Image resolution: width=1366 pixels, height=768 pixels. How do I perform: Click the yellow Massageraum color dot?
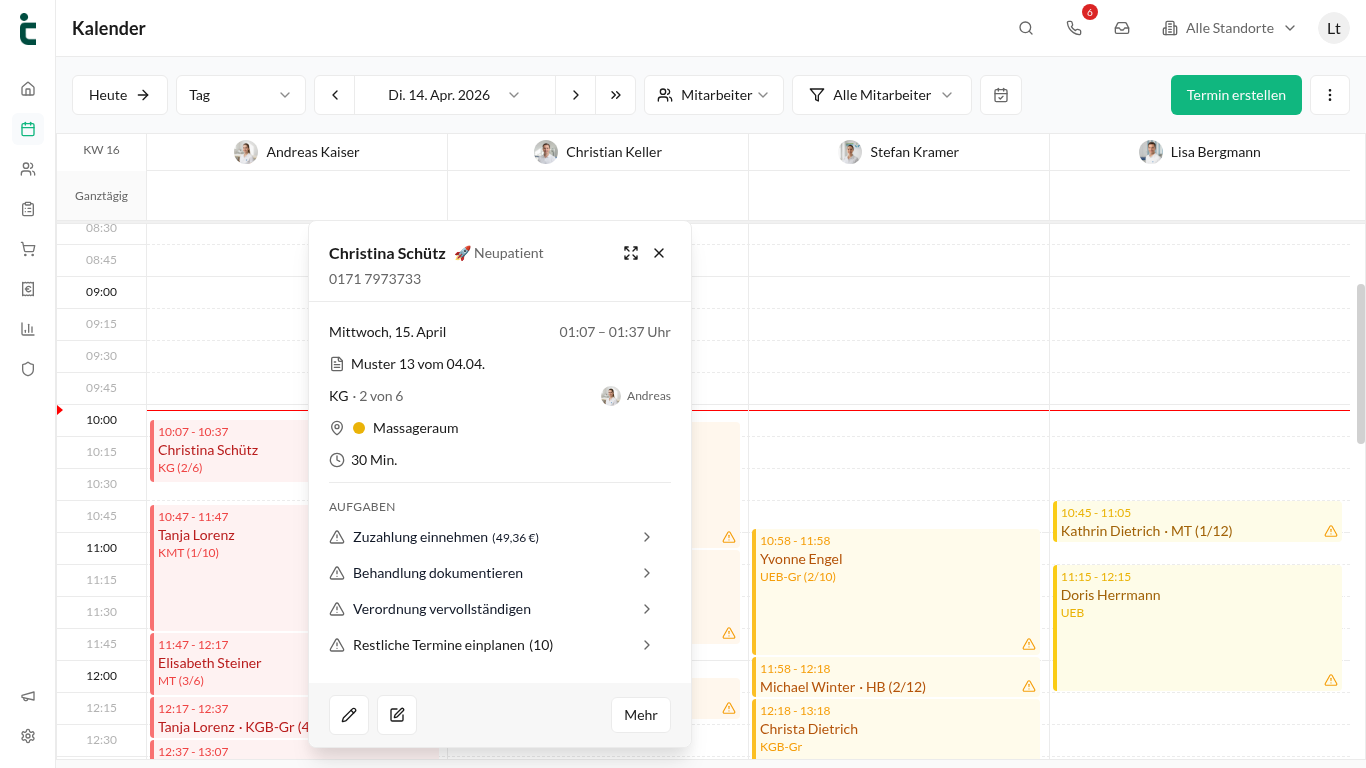coord(359,428)
